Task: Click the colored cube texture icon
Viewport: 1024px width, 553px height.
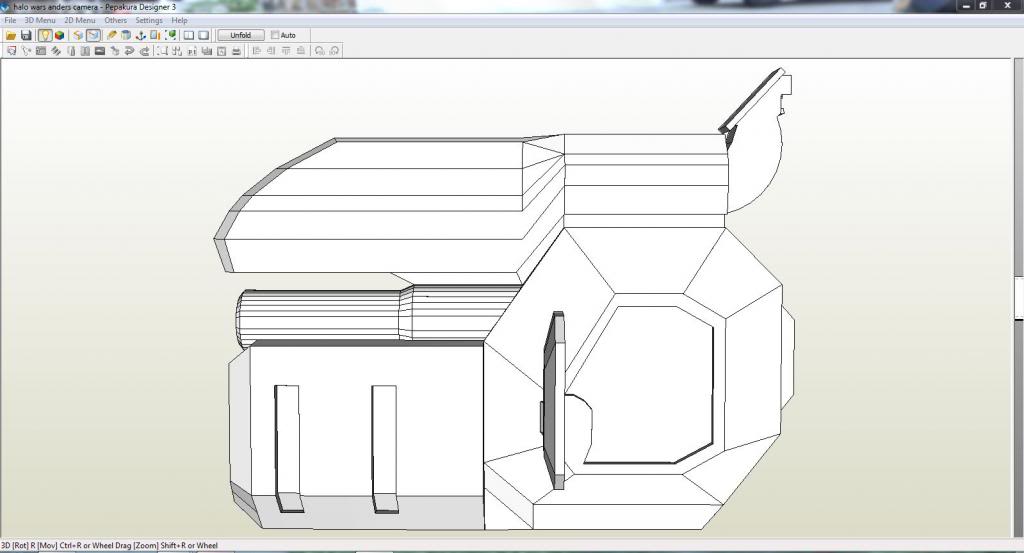Action: (x=60, y=35)
